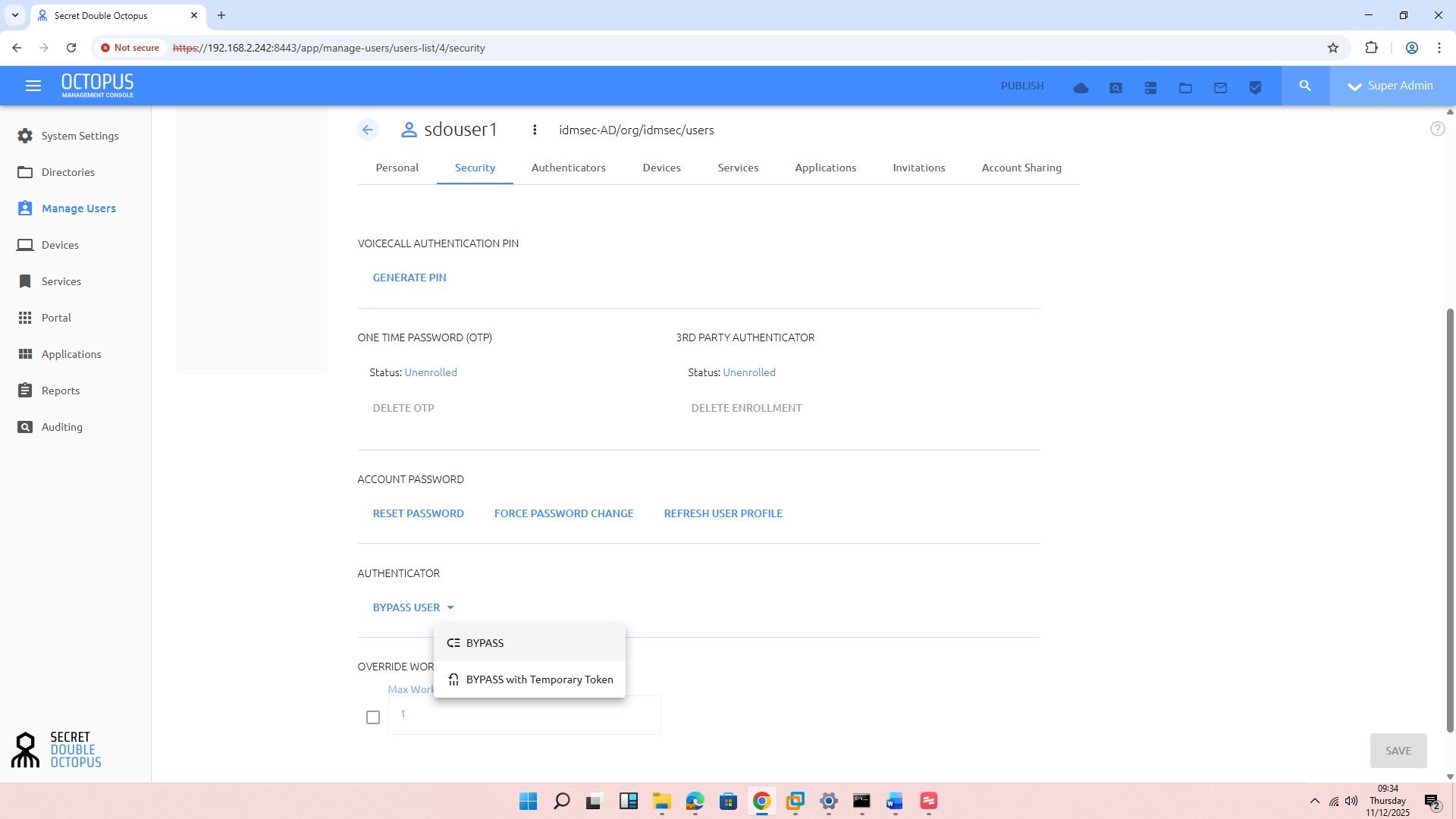Open the three-dot menu next to sdouser1

[535, 130]
